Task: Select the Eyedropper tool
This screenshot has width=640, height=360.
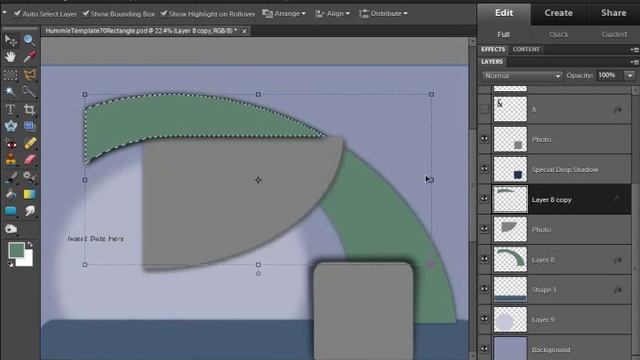Action: (29, 57)
